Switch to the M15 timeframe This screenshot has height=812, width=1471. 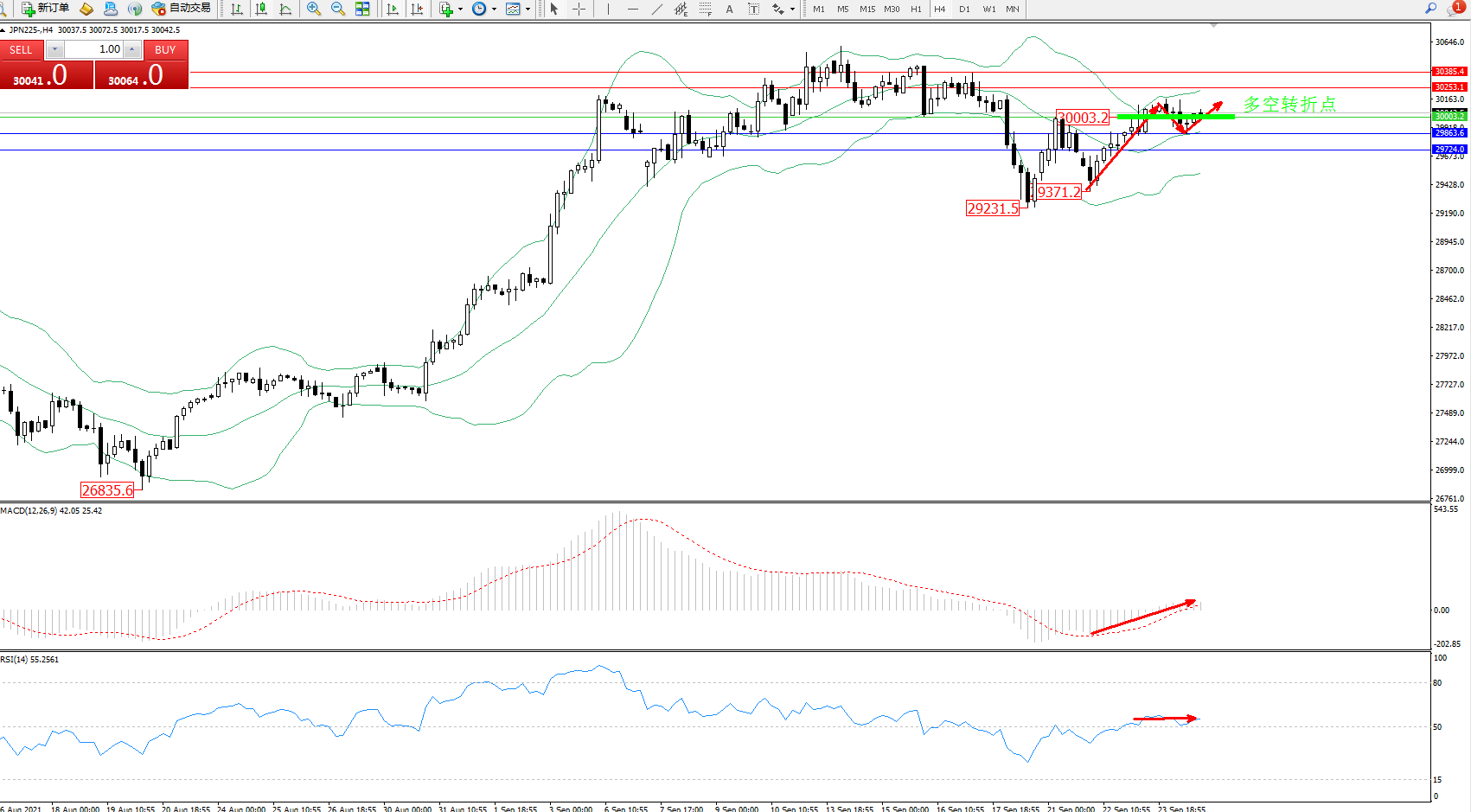pos(867,9)
